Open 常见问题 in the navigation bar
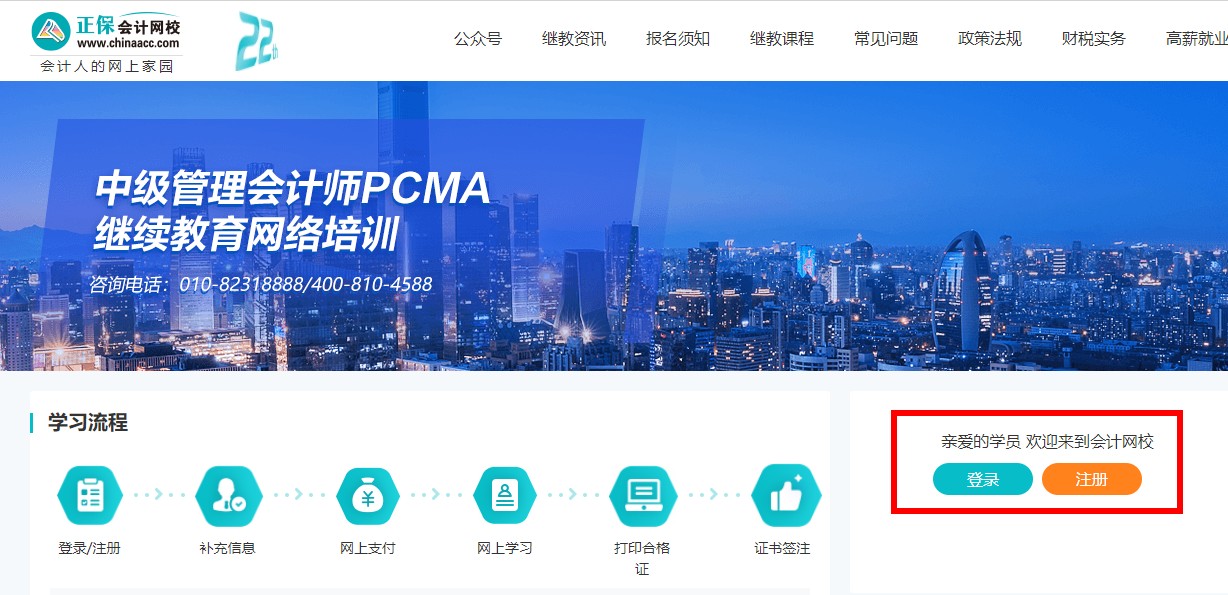1228x595 pixels. point(886,39)
